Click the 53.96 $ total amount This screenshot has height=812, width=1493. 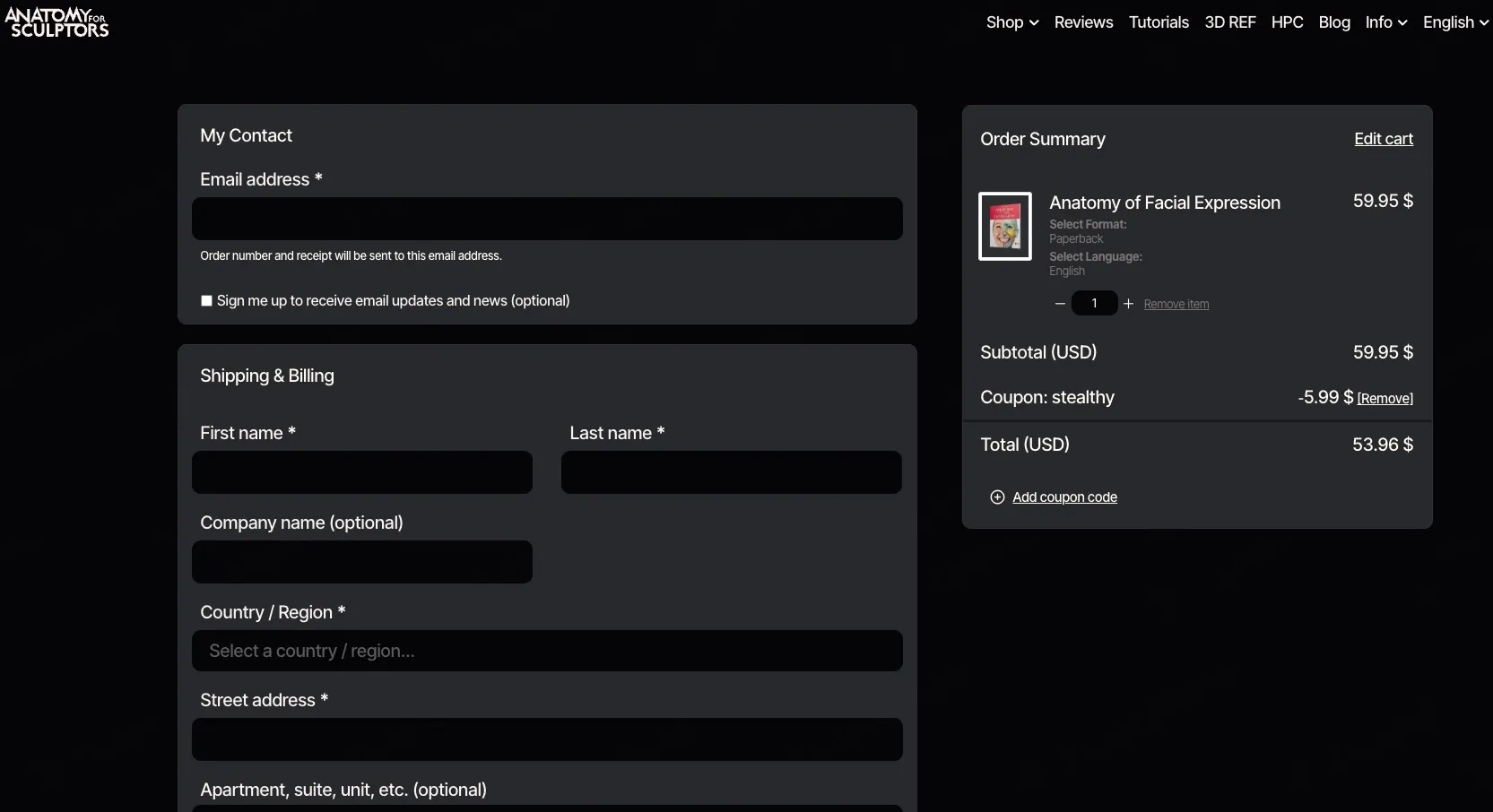click(x=1383, y=445)
